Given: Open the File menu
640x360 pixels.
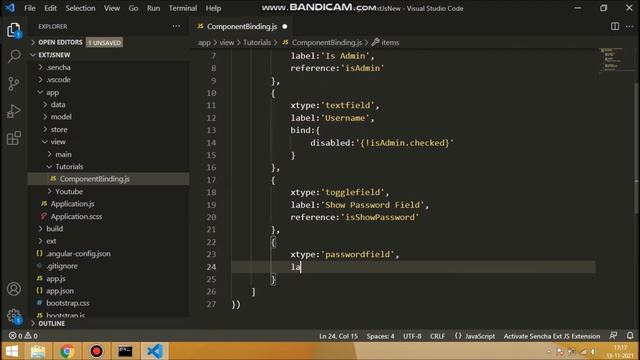Looking at the screenshot, I should (x=30, y=8).
